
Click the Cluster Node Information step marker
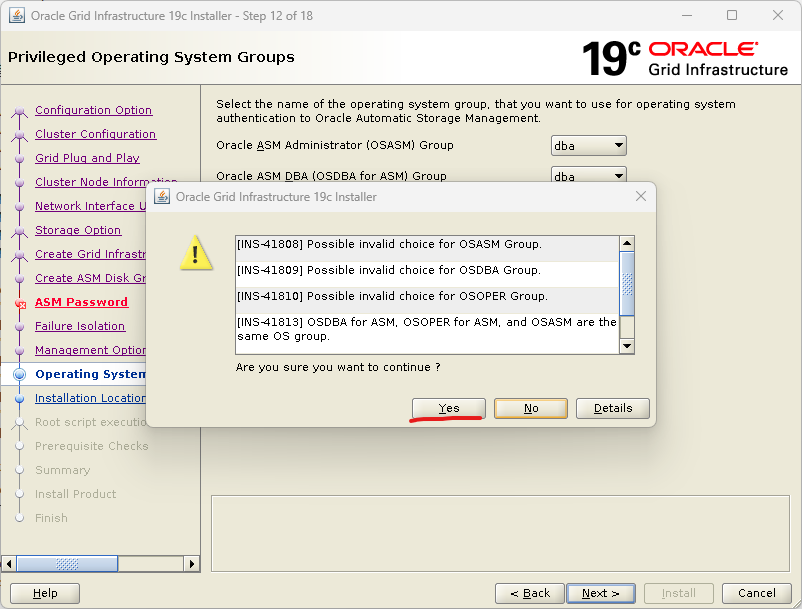(19, 183)
